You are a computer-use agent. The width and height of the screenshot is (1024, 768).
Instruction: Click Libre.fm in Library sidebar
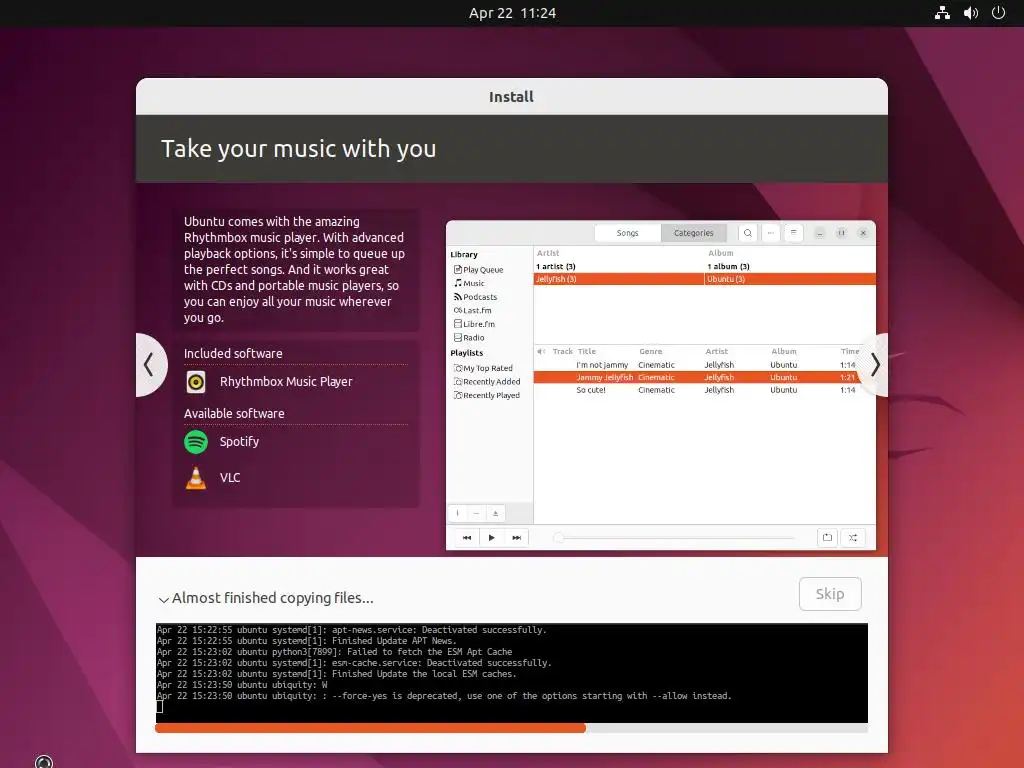pos(475,324)
